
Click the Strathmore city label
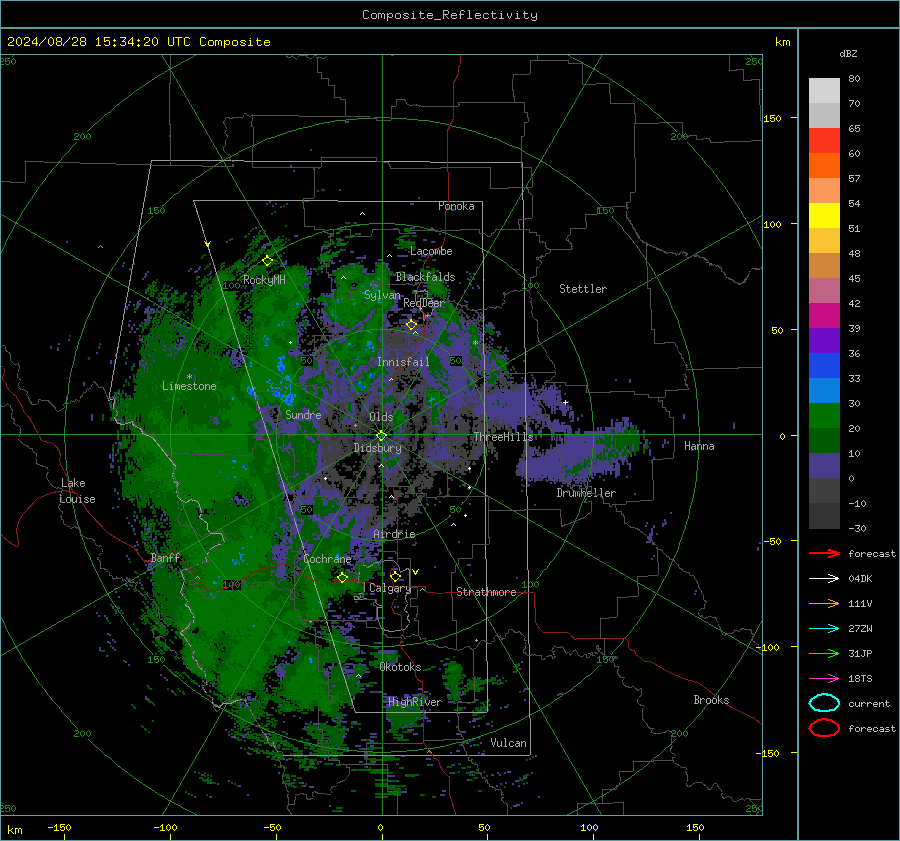(x=486, y=592)
